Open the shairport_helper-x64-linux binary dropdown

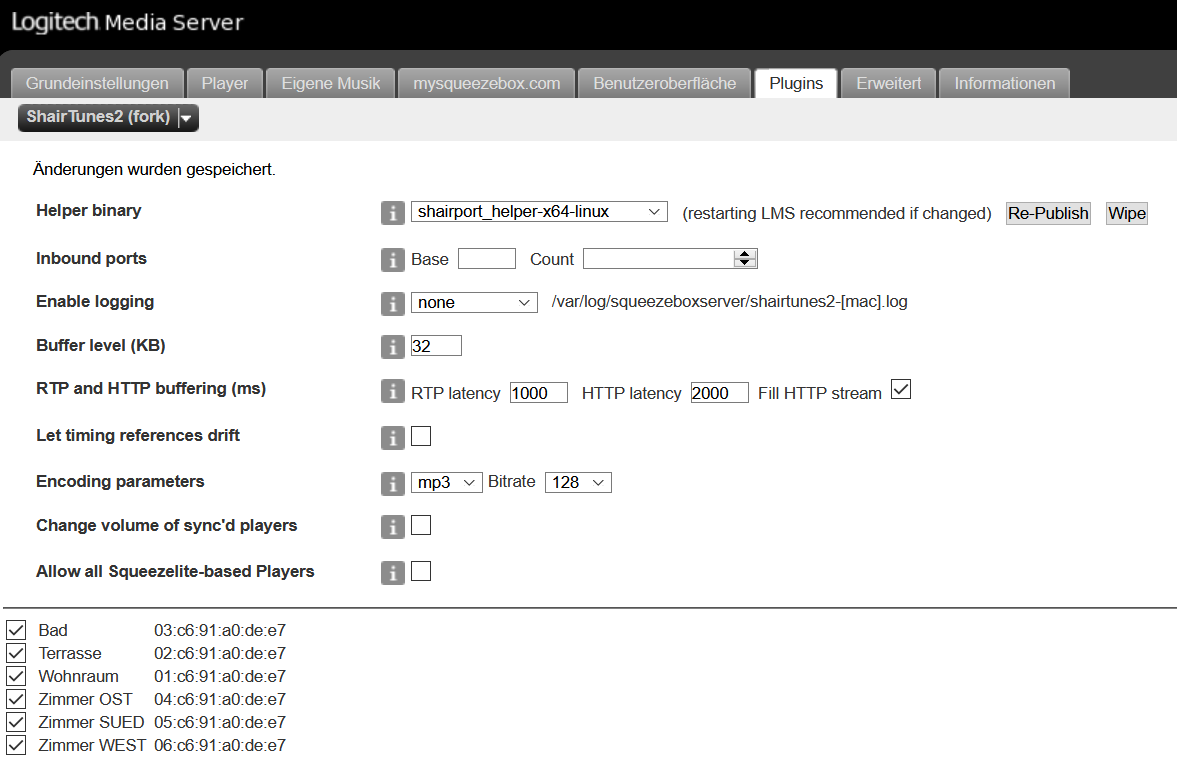coord(539,212)
